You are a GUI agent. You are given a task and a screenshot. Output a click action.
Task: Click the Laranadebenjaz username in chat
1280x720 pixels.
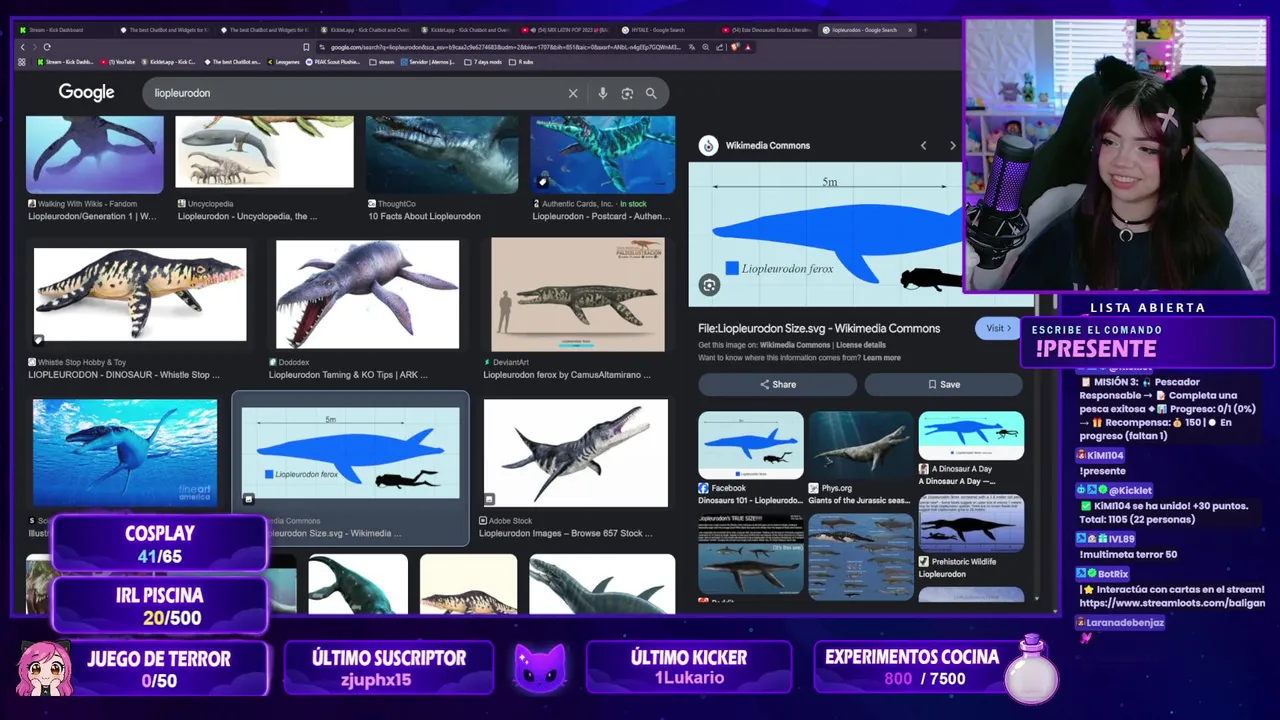1125,622
